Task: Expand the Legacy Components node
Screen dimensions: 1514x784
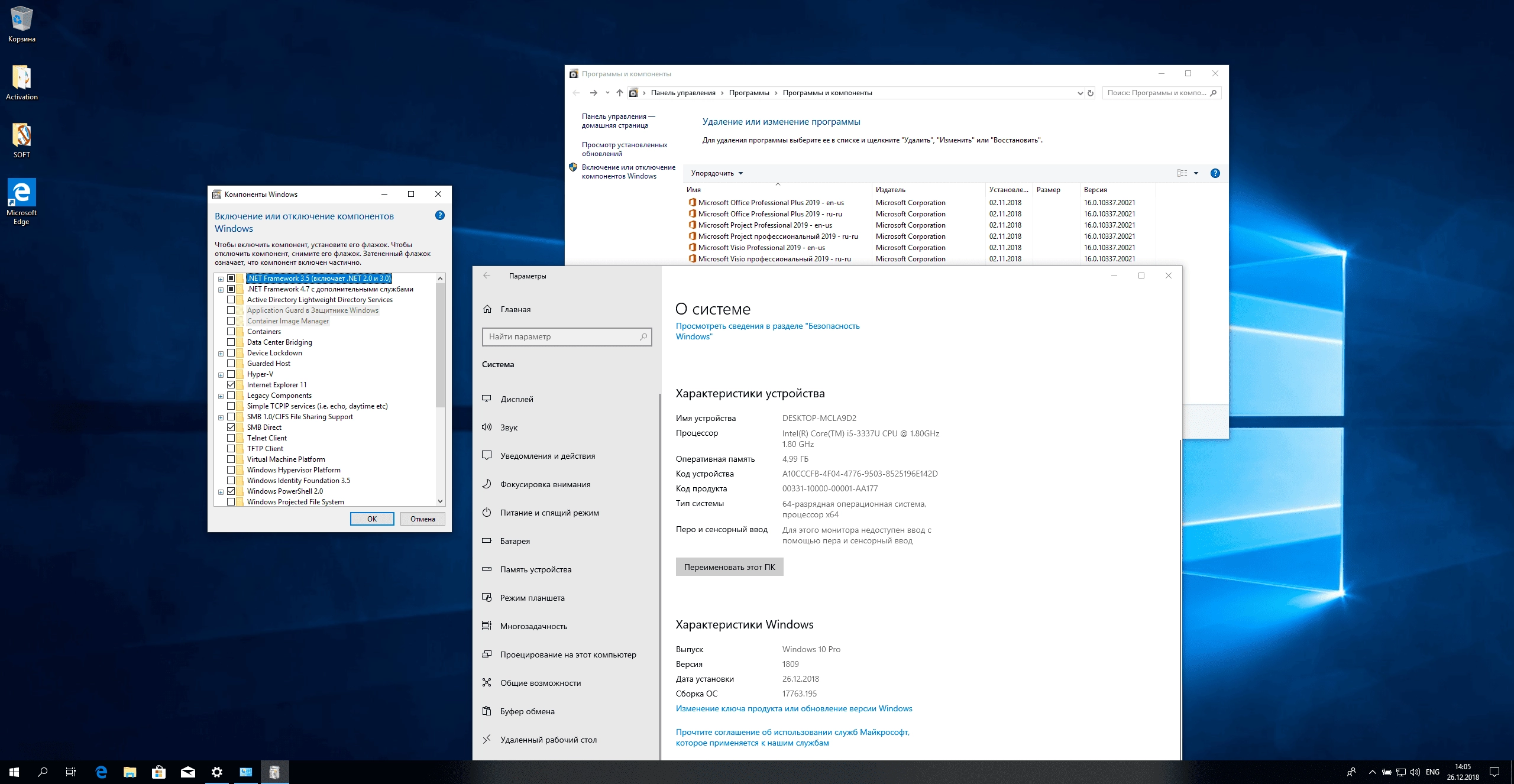Action: tap(221, 396)
